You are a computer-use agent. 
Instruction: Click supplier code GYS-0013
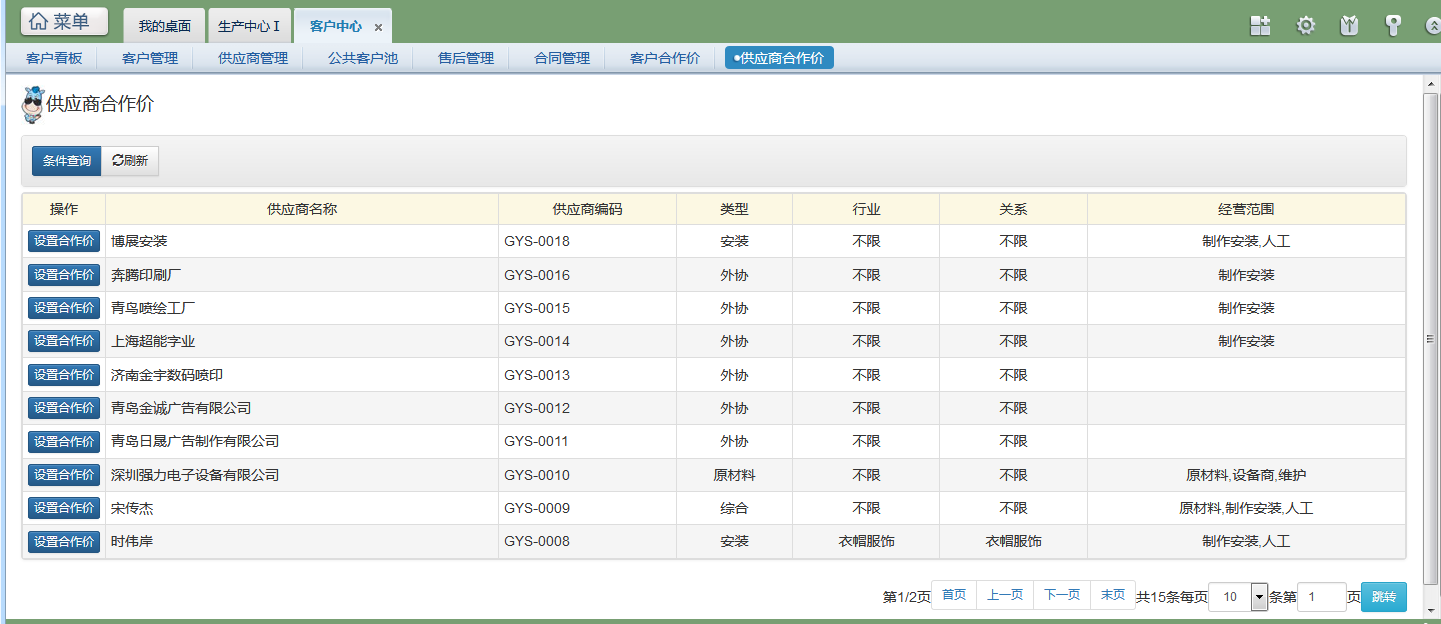[537, 375]
